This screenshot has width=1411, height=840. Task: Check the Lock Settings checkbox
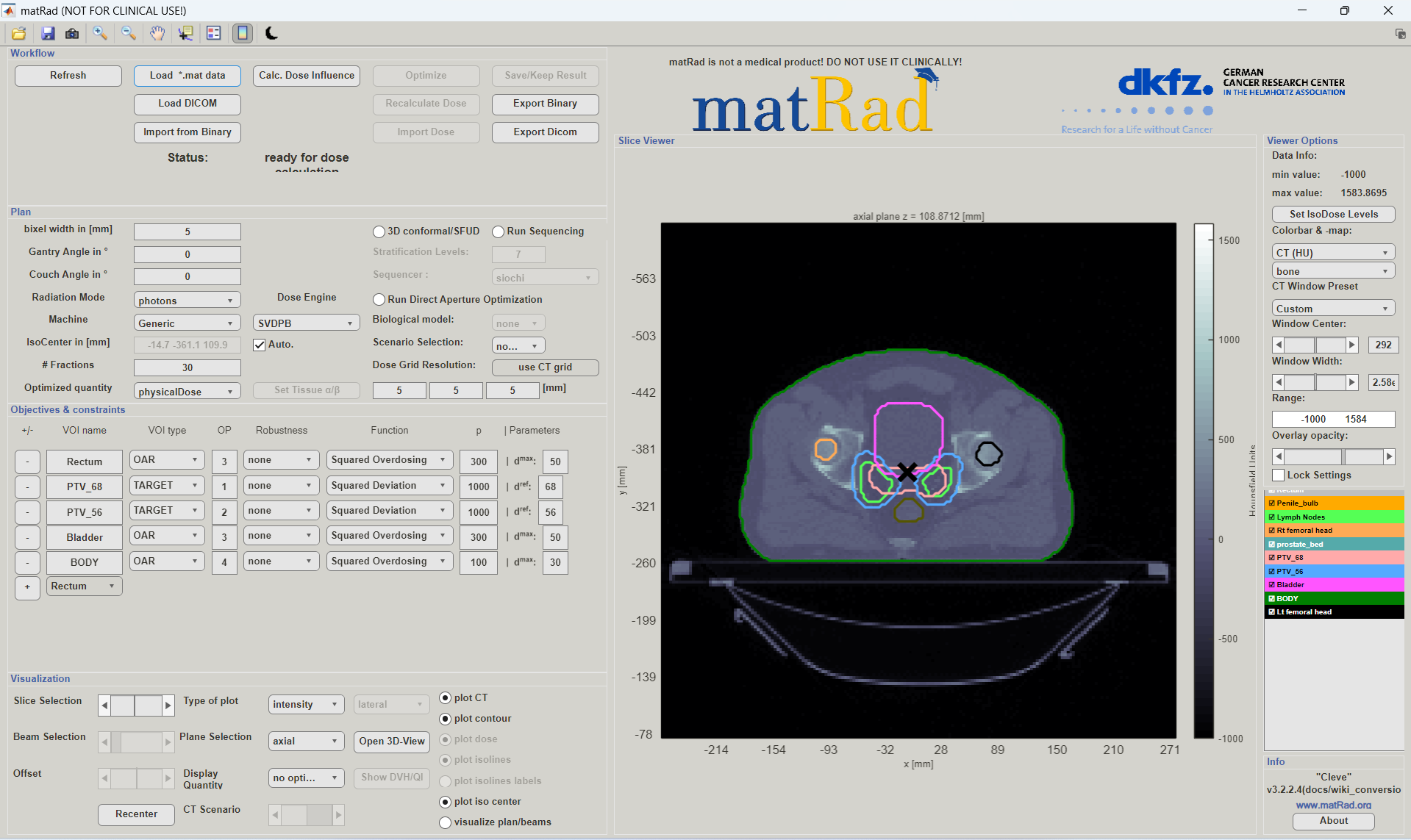tap(1279, 475)
